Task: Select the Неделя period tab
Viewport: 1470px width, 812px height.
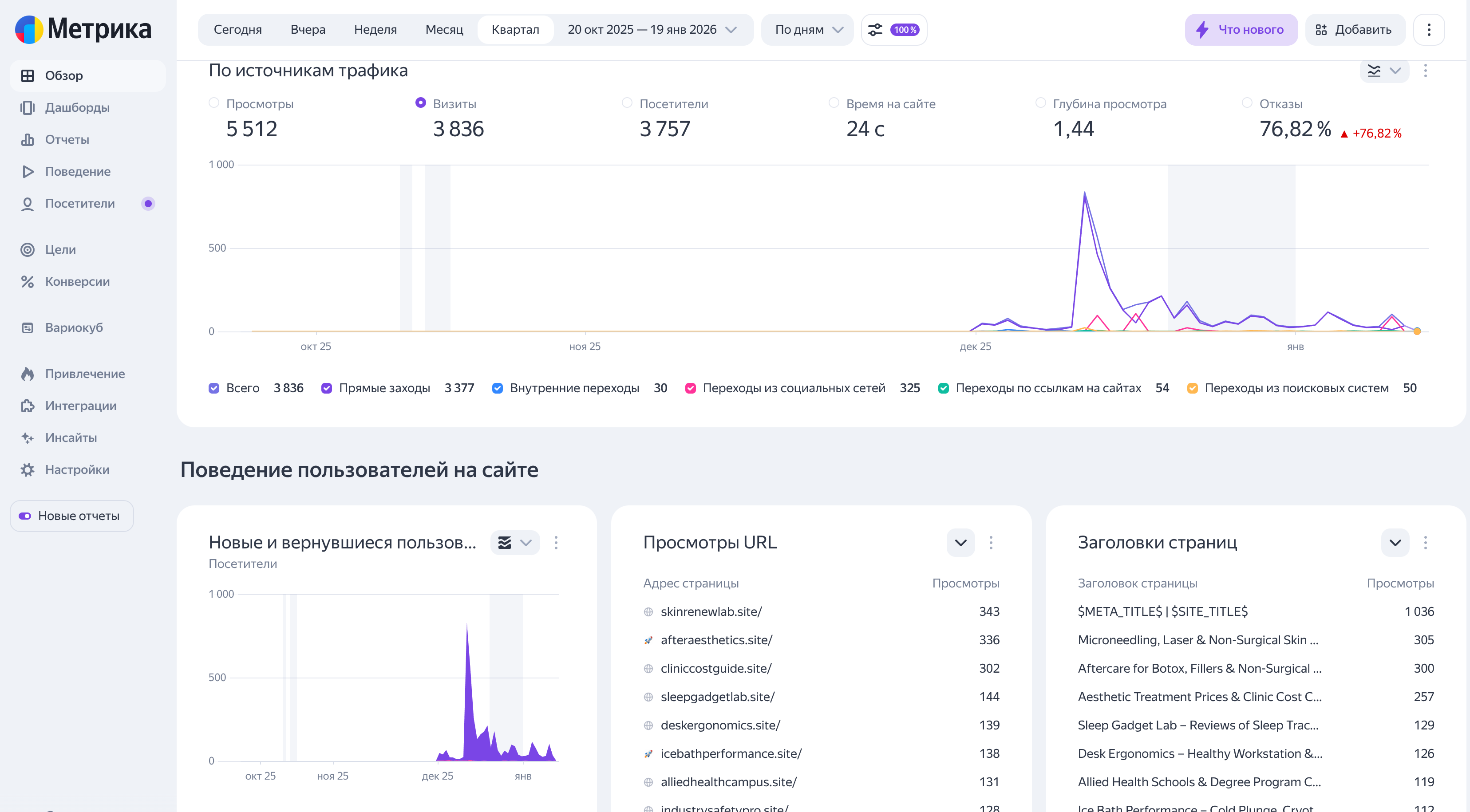Action: 375,30
